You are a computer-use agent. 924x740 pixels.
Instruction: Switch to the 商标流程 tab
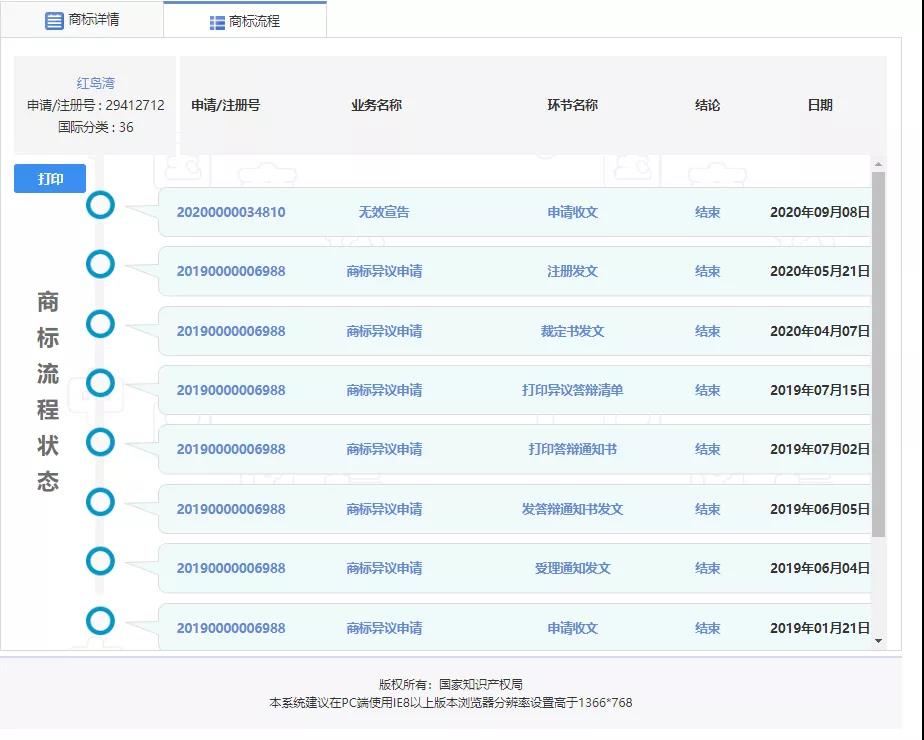click(x=245, y=21)
